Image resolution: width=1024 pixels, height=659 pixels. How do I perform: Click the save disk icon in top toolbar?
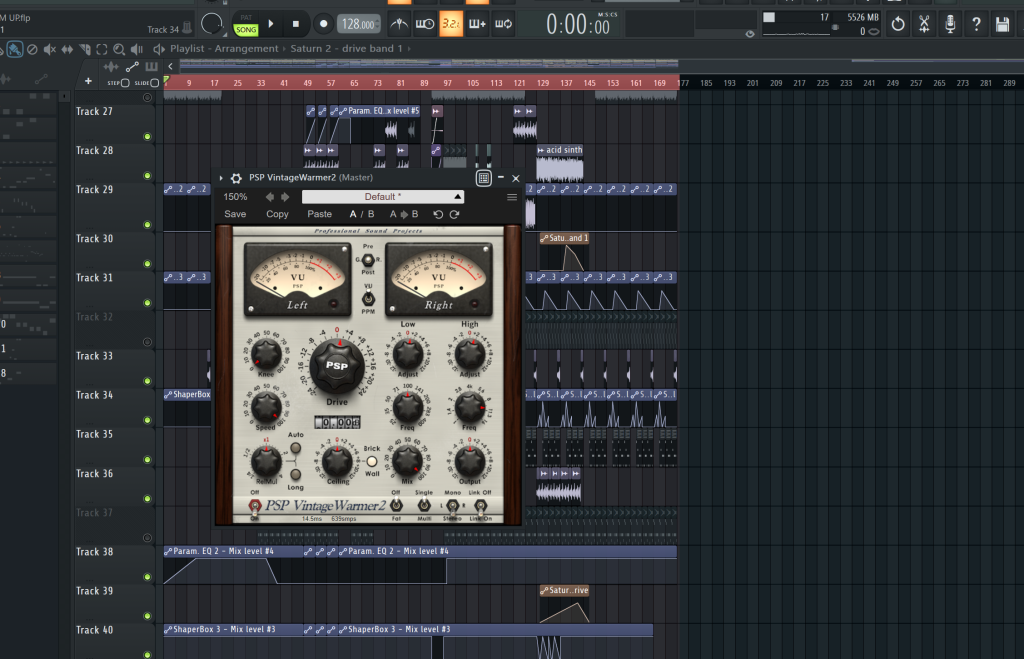[x=1002, y=24]
